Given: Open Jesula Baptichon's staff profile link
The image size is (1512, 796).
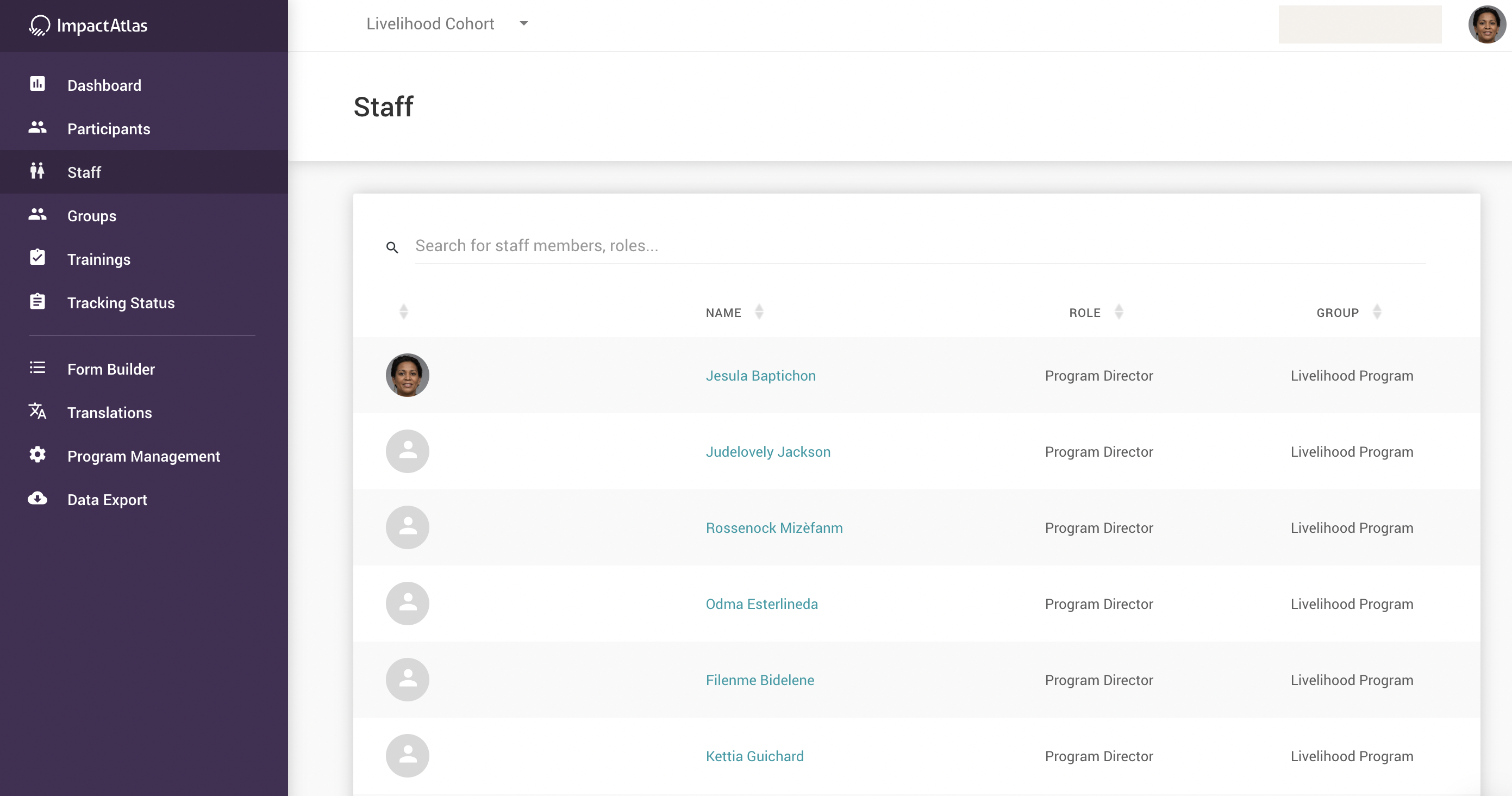Looking at the screenshot, I should (760, 376).
